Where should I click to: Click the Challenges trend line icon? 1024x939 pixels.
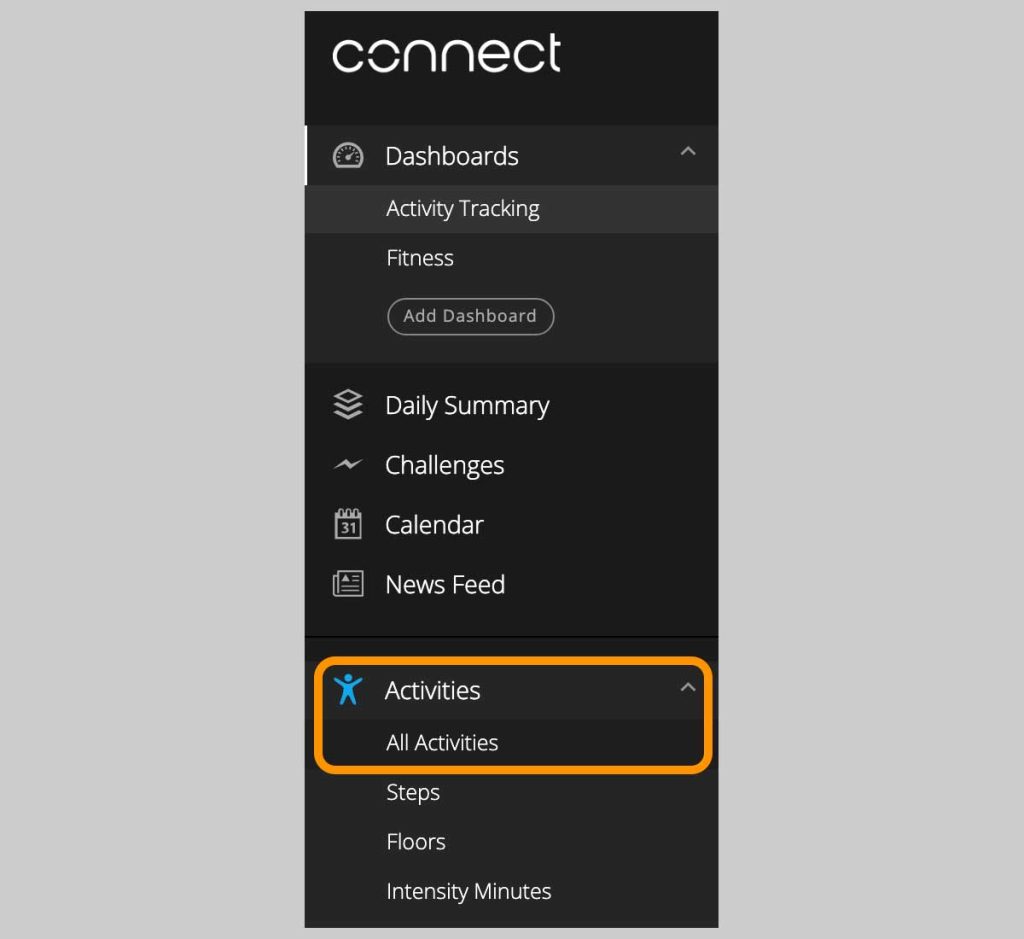pos(348,465)
